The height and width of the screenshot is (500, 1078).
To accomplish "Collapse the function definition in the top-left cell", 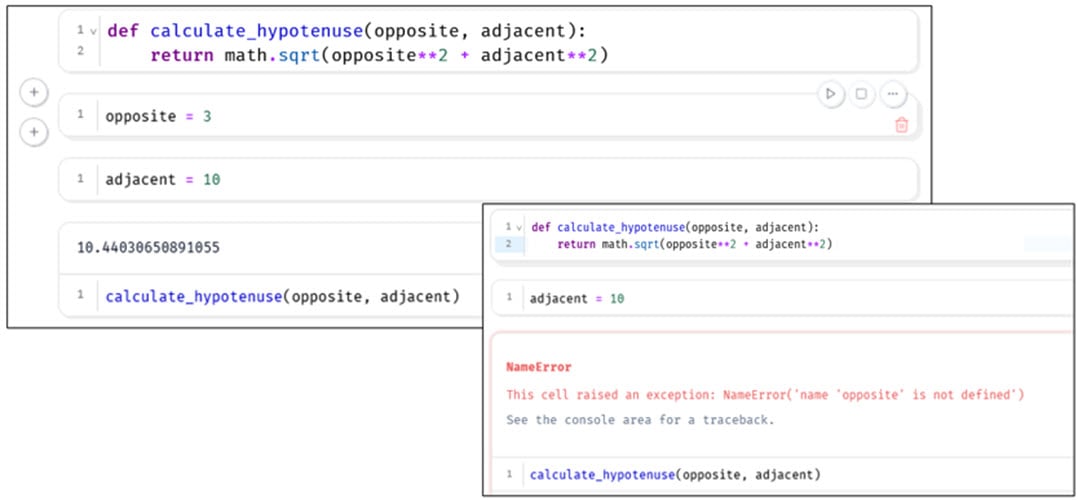I will (93, 31).
